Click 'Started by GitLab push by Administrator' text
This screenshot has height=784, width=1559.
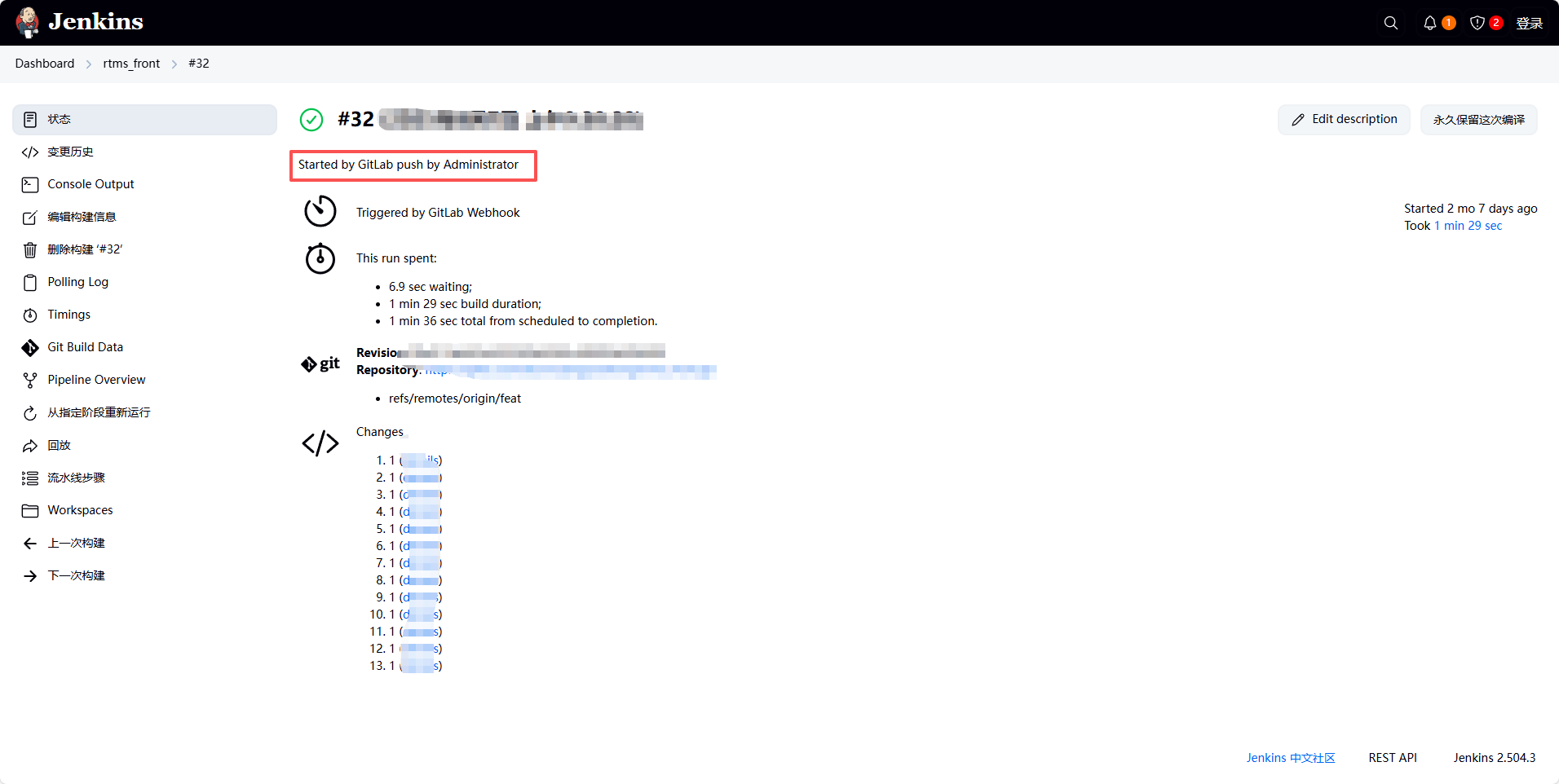pyautogui.click(x=409, y=165)
